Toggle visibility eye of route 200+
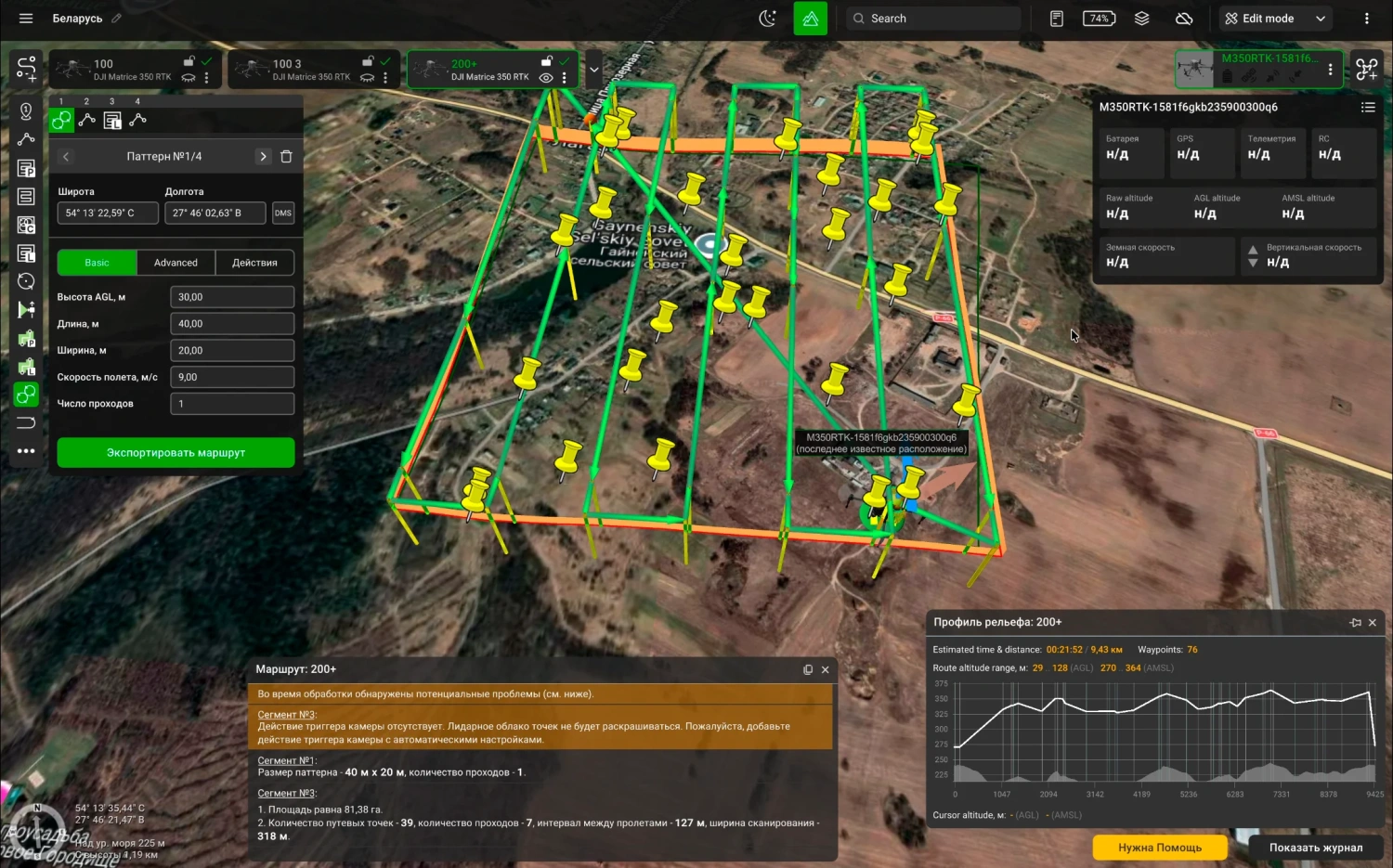 (546, 78)
